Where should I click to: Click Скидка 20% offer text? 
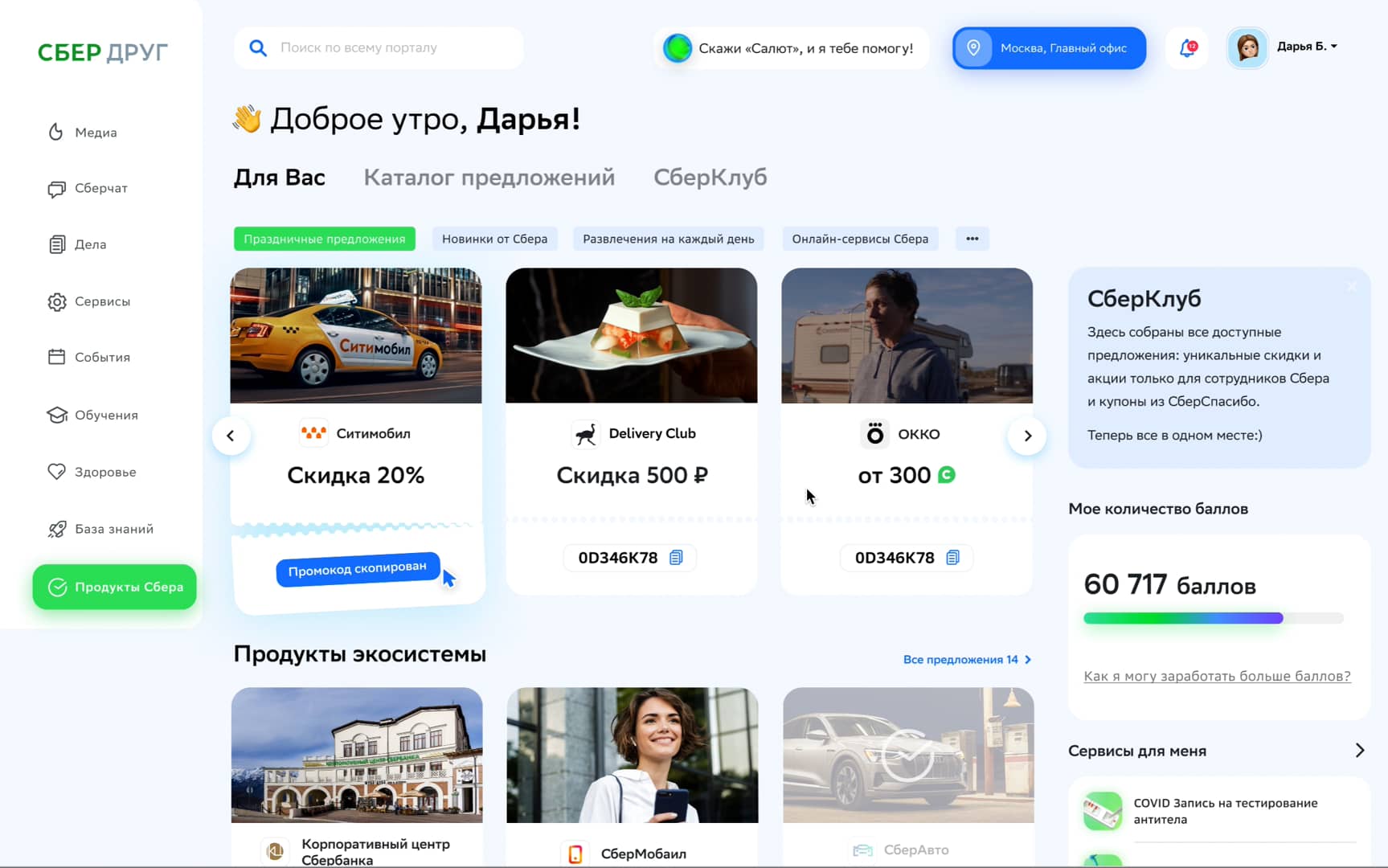(356, 475)
